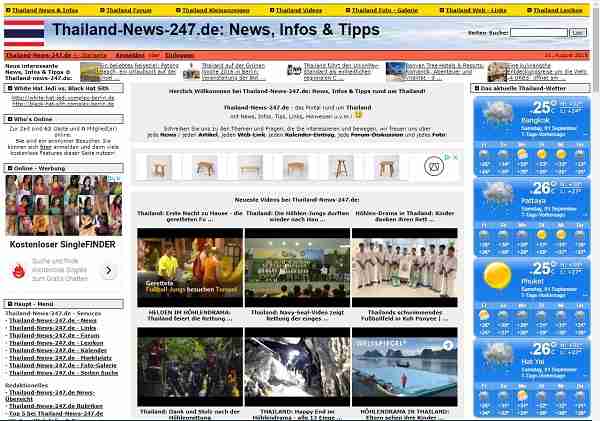Click the Anmelden link in the red bar
600x421 pixels.
(x=130, y=55)
